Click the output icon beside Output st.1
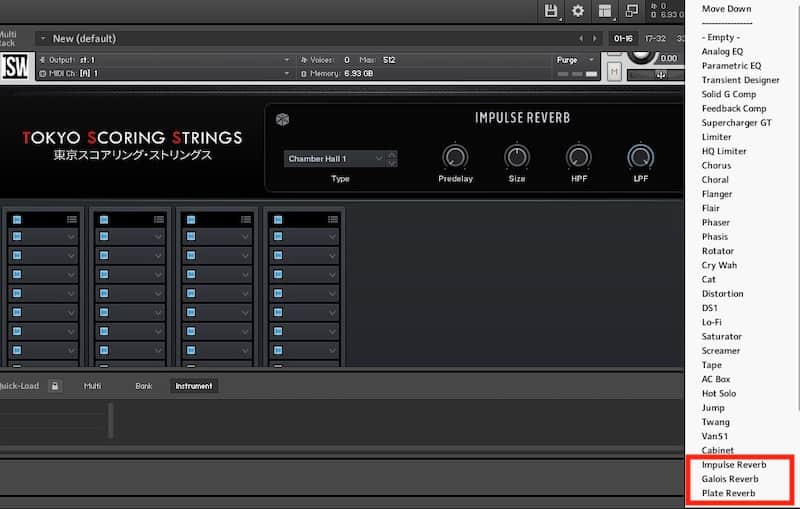800x509 pixels. [x=43, y=60]
